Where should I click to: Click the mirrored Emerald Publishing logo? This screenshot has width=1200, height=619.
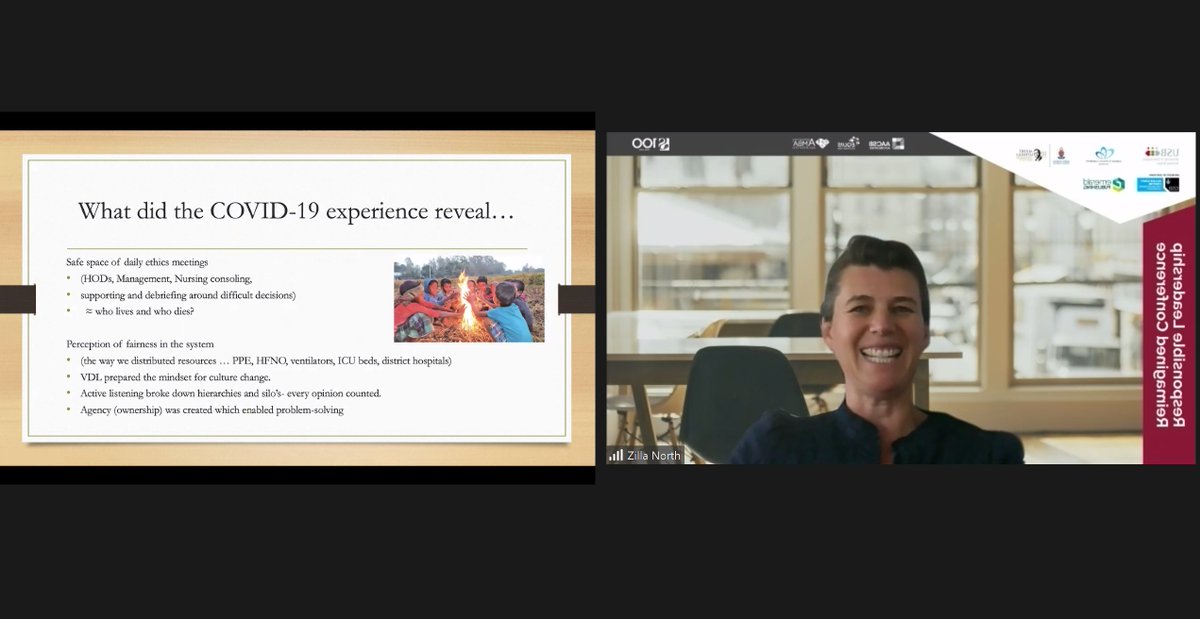point(1104,184)
